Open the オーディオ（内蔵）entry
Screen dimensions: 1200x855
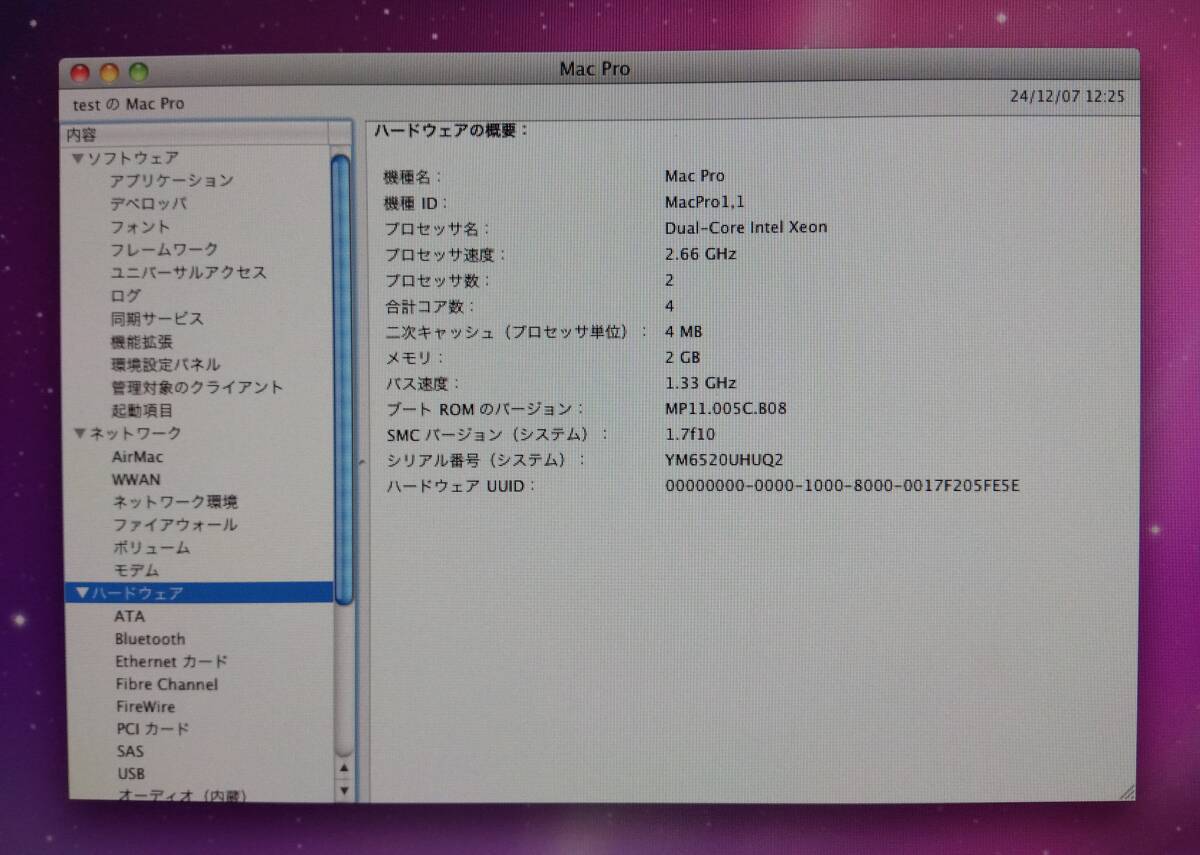[182, 796]
